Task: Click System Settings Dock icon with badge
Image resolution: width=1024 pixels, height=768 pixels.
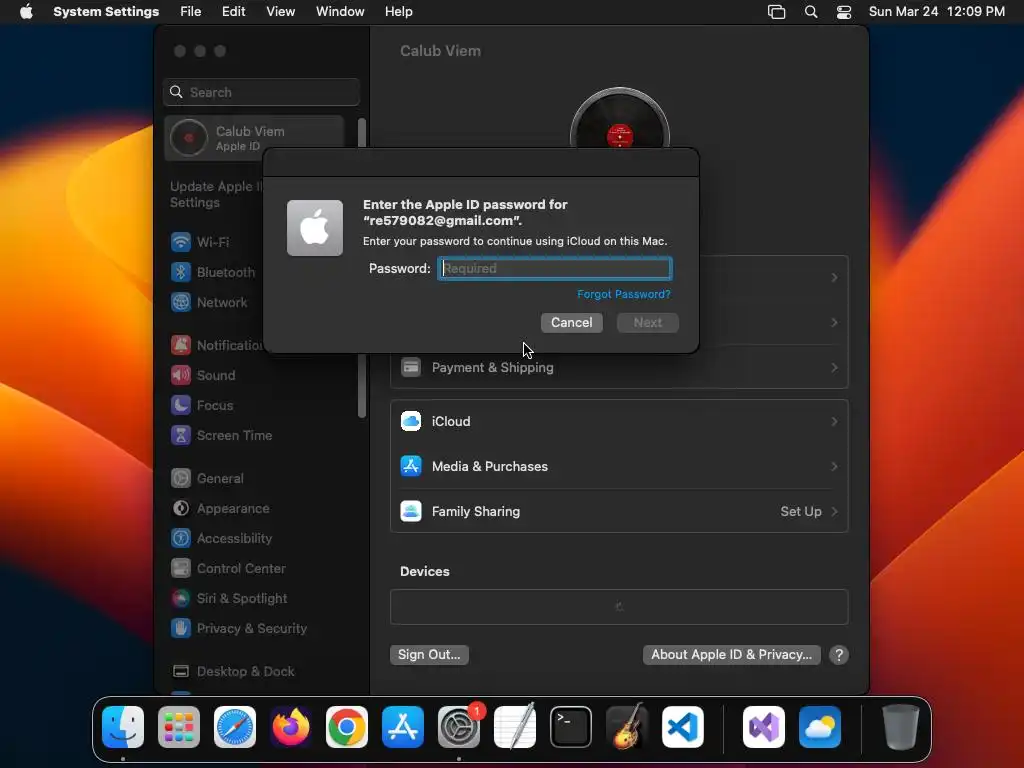Action: 459,727
